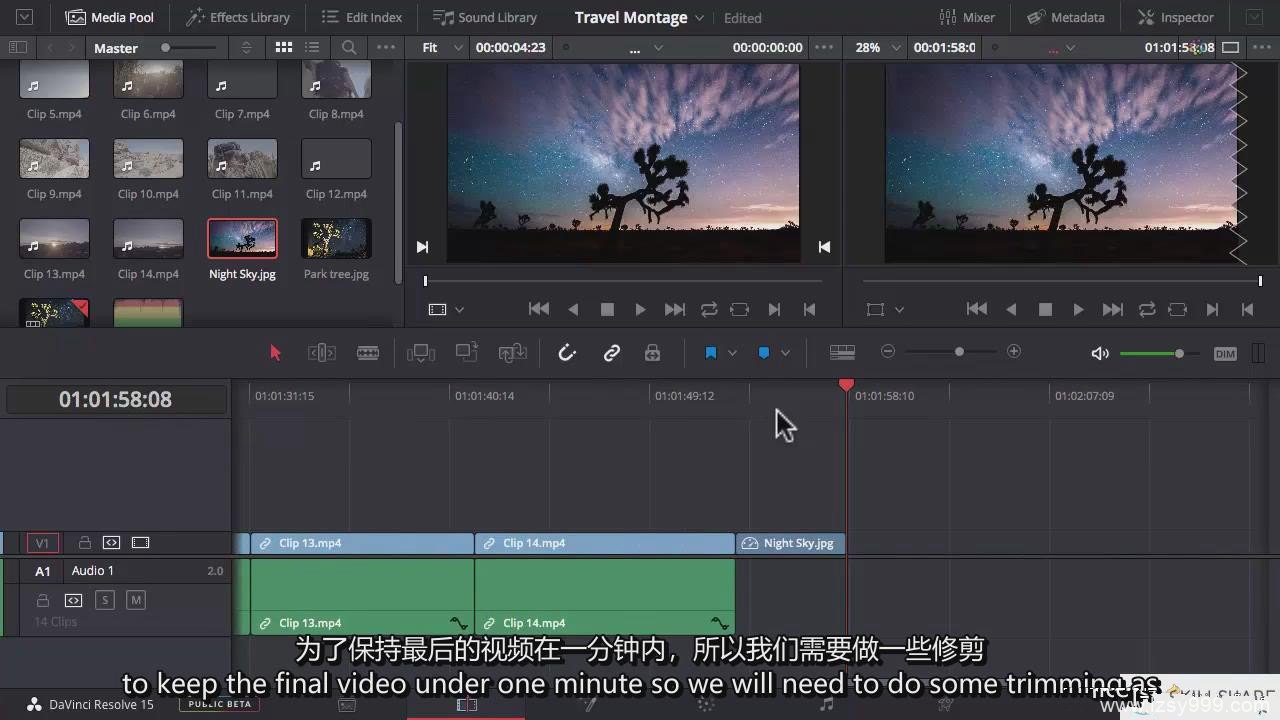Activate the Trim Edit mode tool
This screenshot has width=1280, height=720.
click(x=321, y=353)
